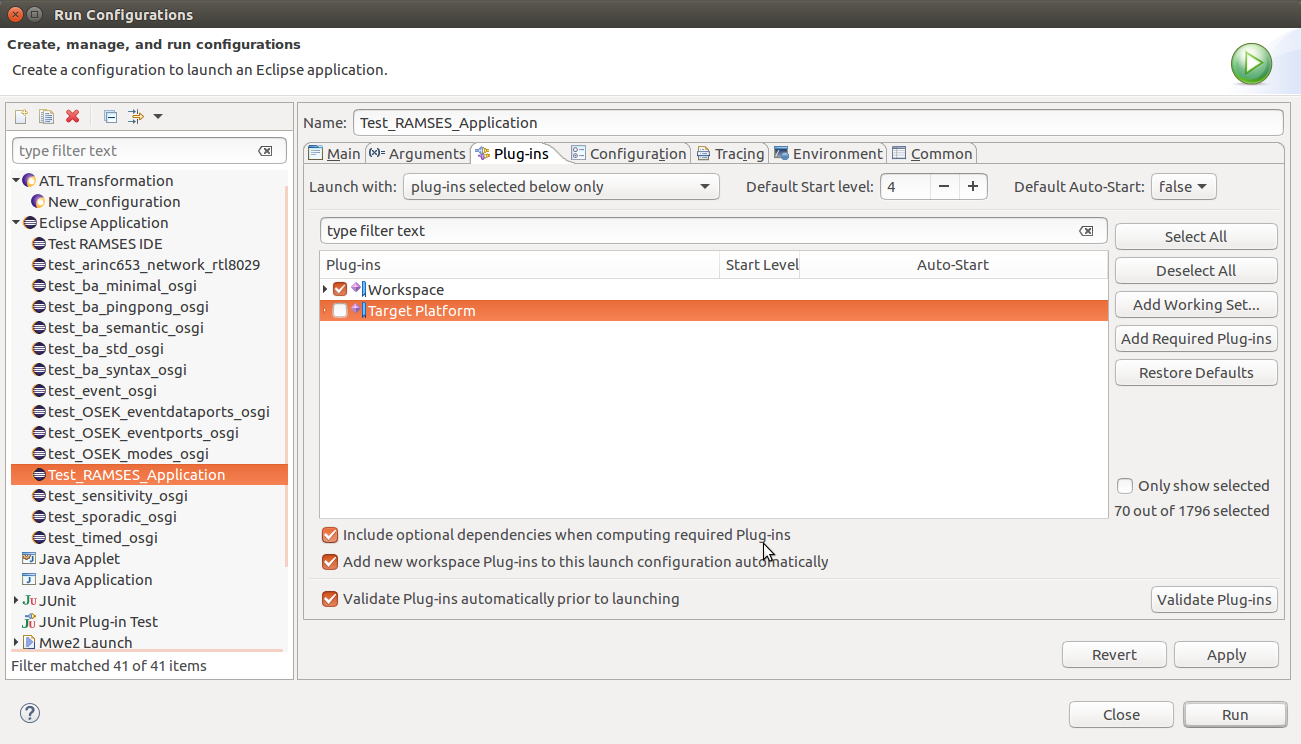The width and height of the screenshot is (1301, 744).
Task: Switch to the Arguments tab
Action: (x=417, y=154)
